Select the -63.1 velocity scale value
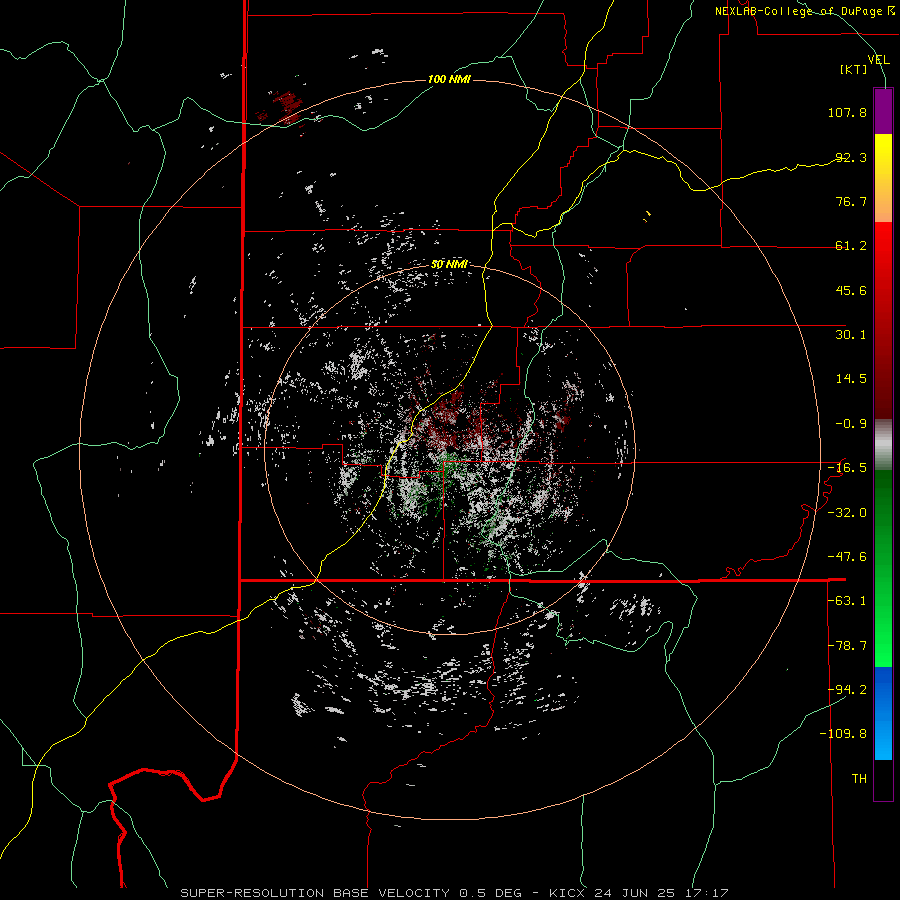Image resolution: width=900 pixels, height=900 pixels. (x=847, y=601)
